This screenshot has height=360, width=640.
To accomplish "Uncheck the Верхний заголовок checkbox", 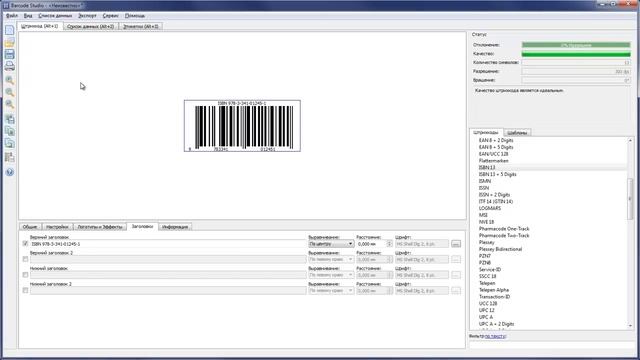I will pos(25,244).
